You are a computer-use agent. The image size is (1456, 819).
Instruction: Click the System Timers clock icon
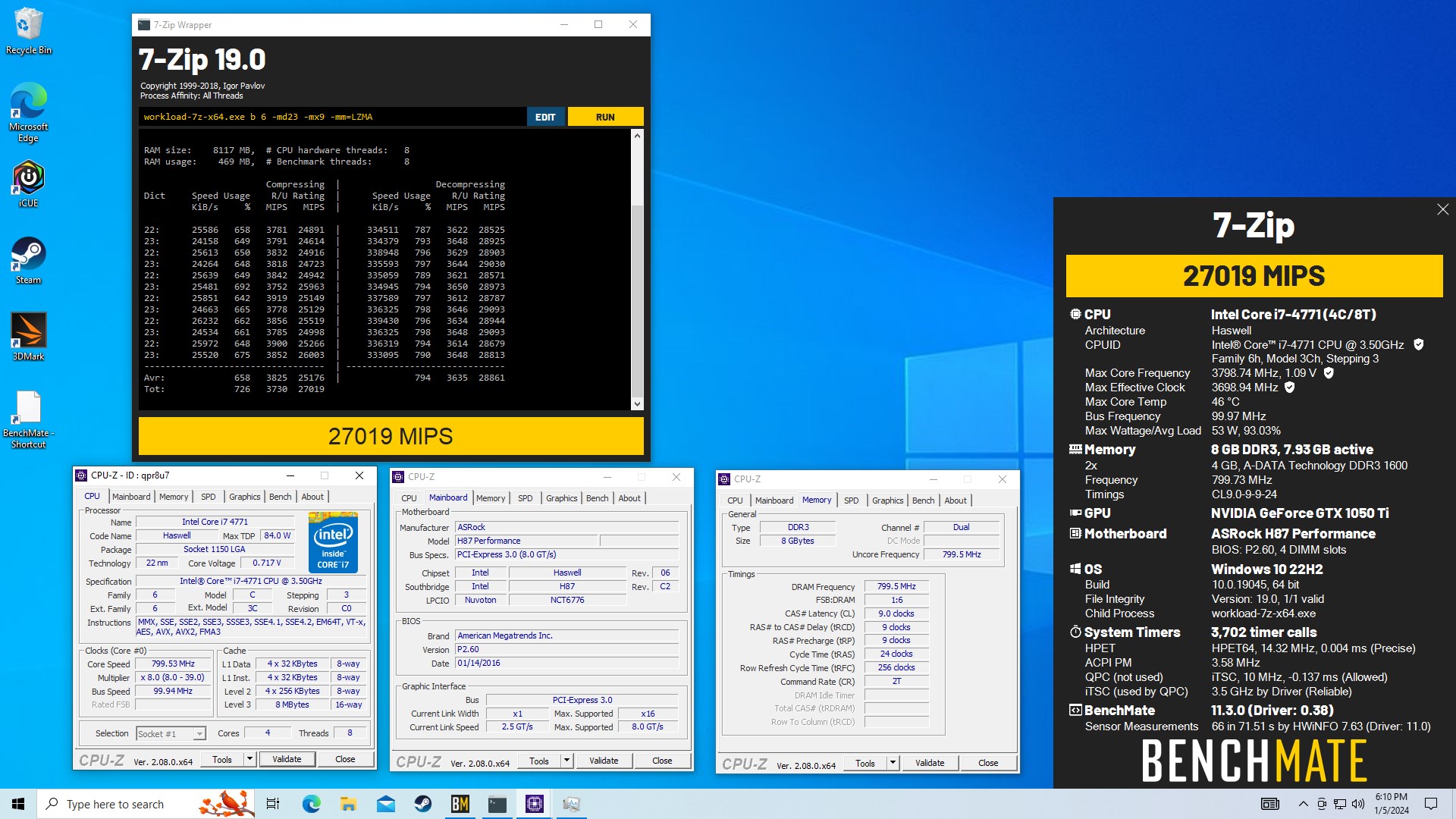point(1075,632)
